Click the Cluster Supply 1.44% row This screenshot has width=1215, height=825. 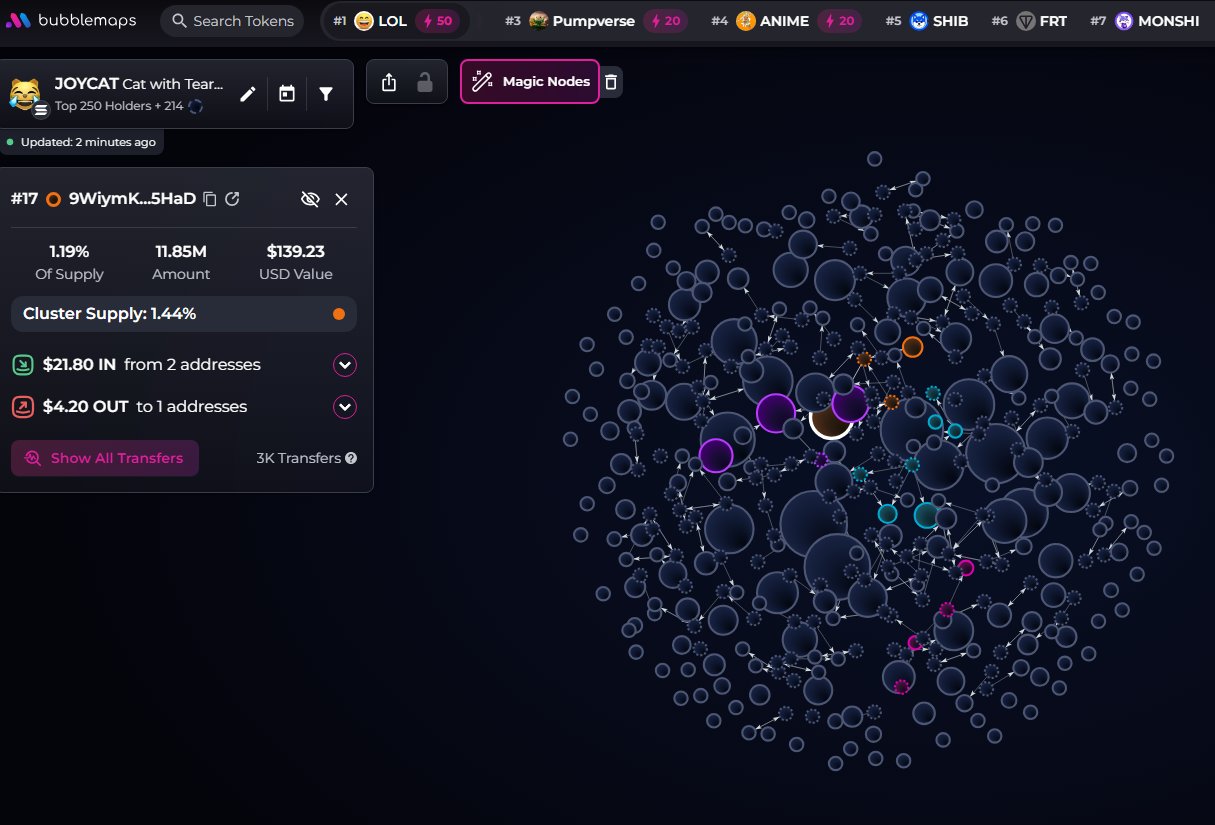184,314
